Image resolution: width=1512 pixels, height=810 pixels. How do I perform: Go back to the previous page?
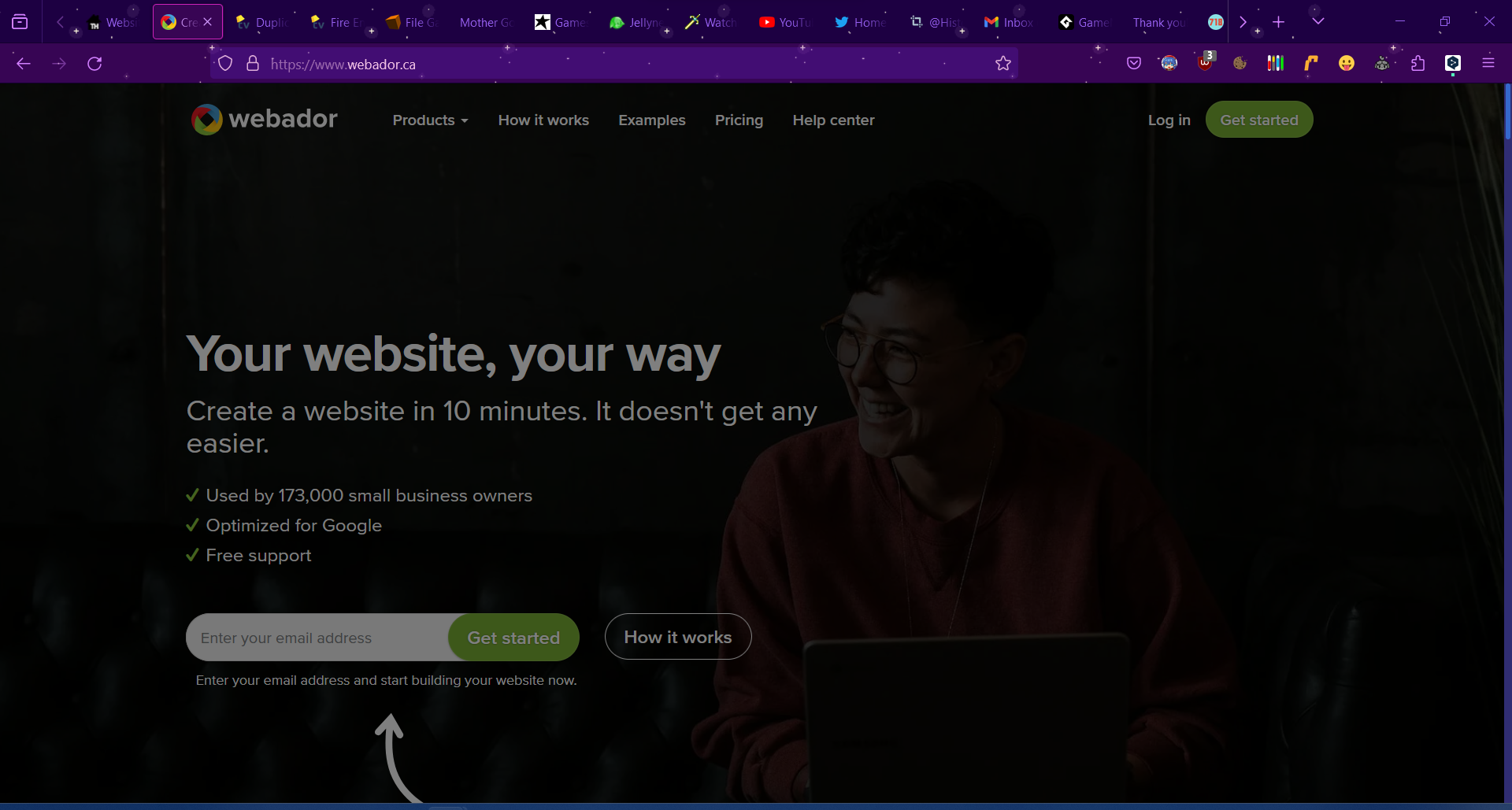[24, 63]
